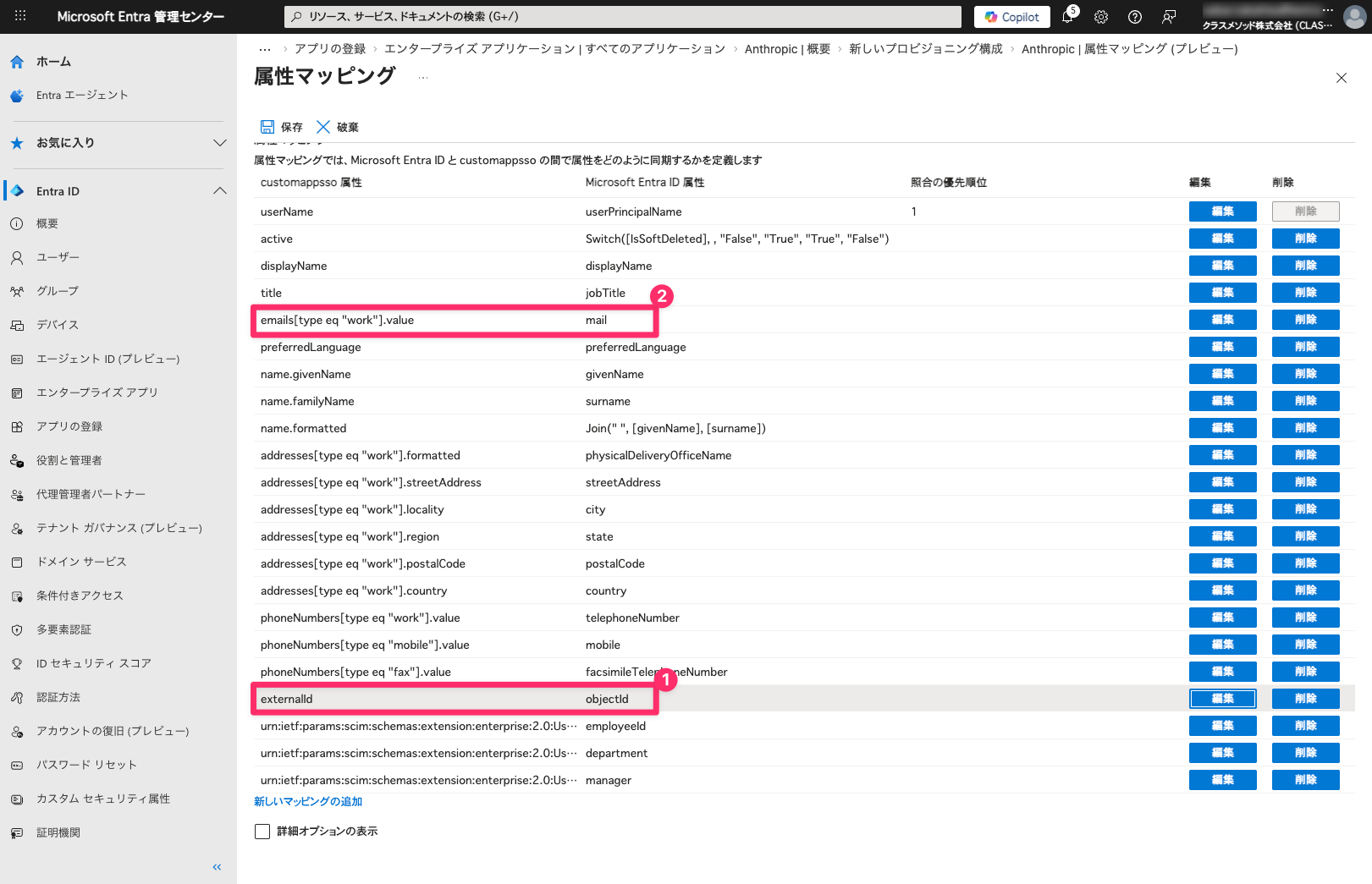Image resolution: width=1372 pixels, height=884 pixels.
Task: Click the Copilot button
Action: 1011,17
